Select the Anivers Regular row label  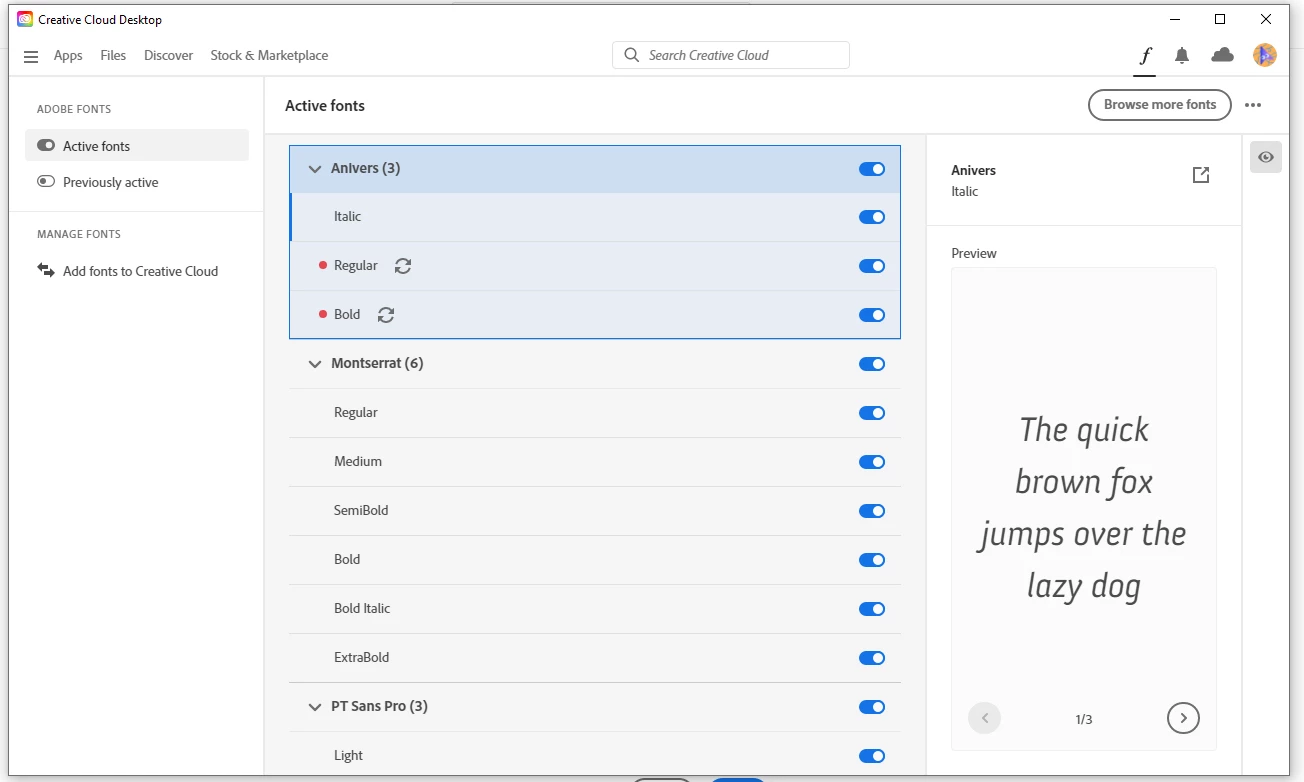click(x=356, y=265)
